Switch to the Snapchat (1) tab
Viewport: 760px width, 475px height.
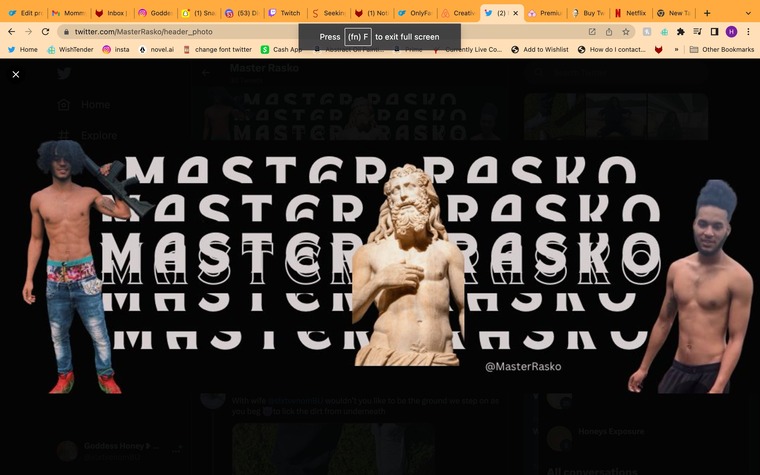198,13
